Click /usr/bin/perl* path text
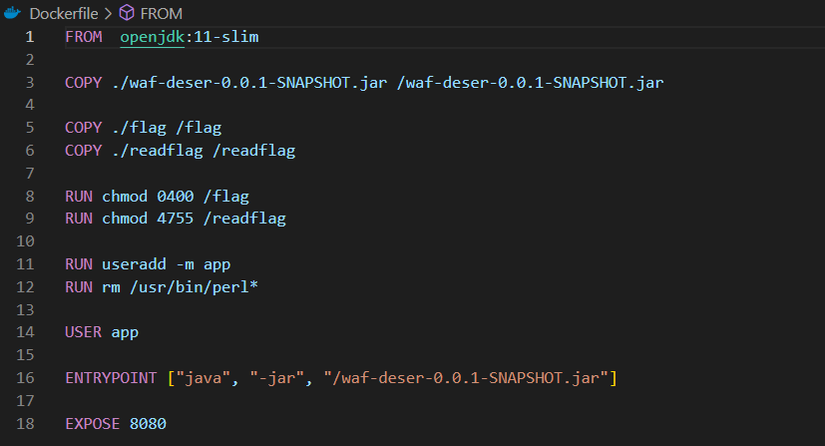 (x=194, y=287)
